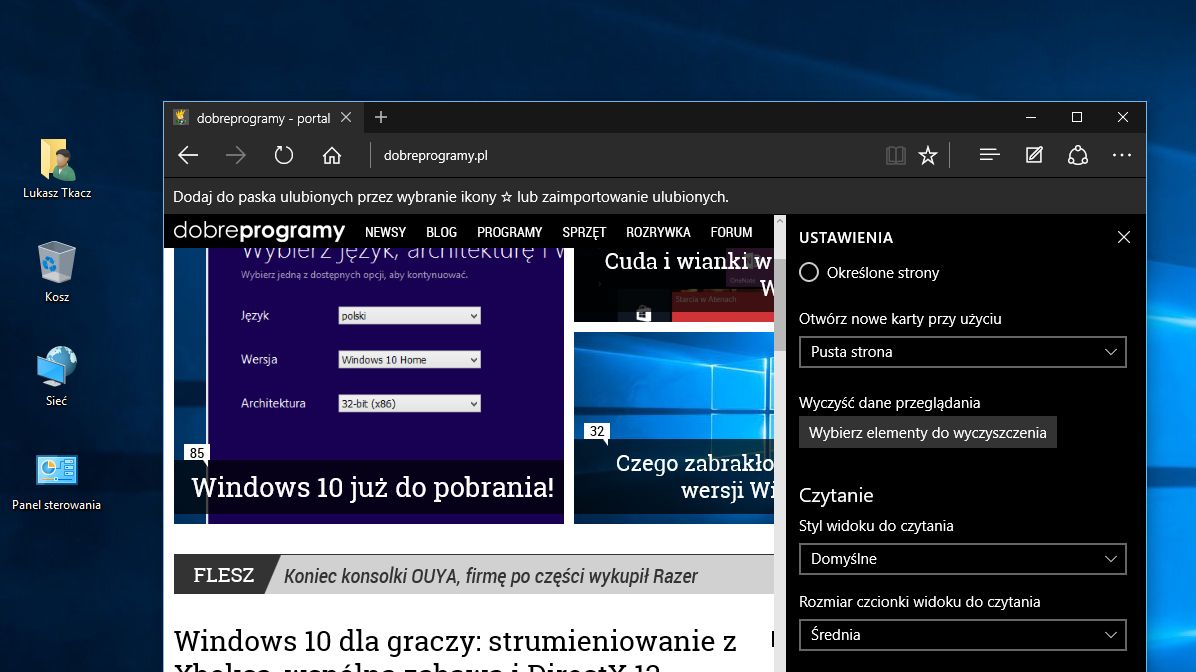
Task: Click the back navigation arrow
Action: point(187,155)
